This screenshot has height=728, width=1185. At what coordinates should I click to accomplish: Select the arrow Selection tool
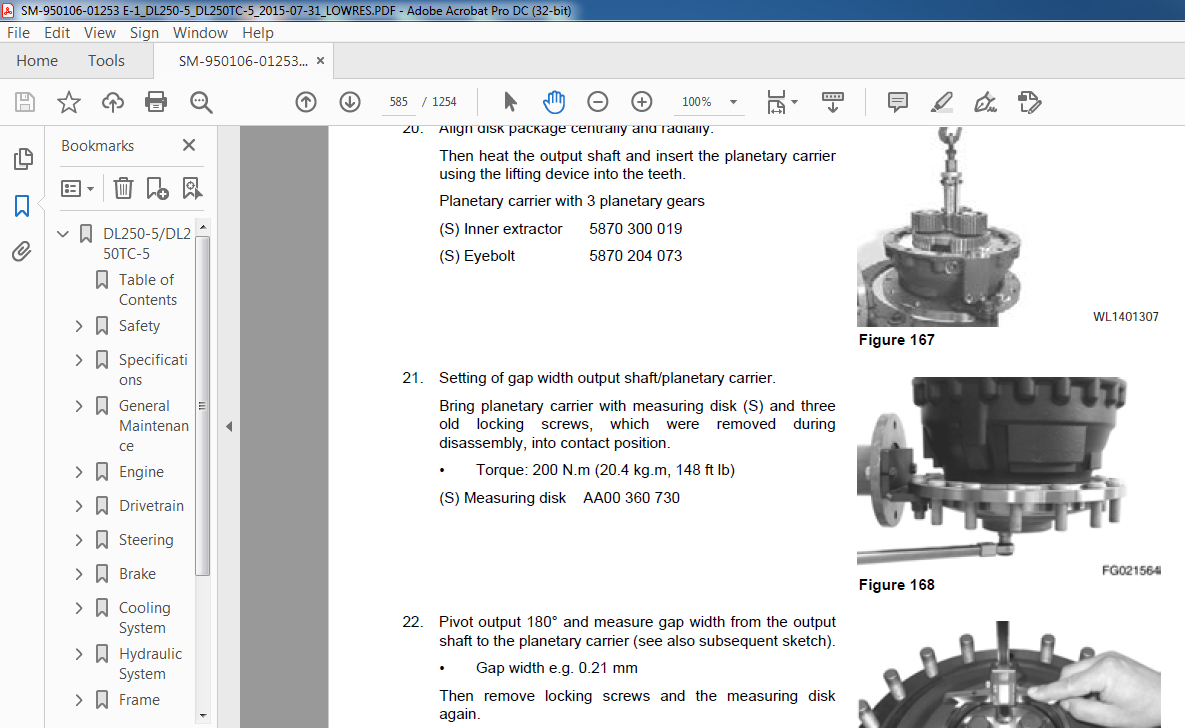(x=510, y=102)
